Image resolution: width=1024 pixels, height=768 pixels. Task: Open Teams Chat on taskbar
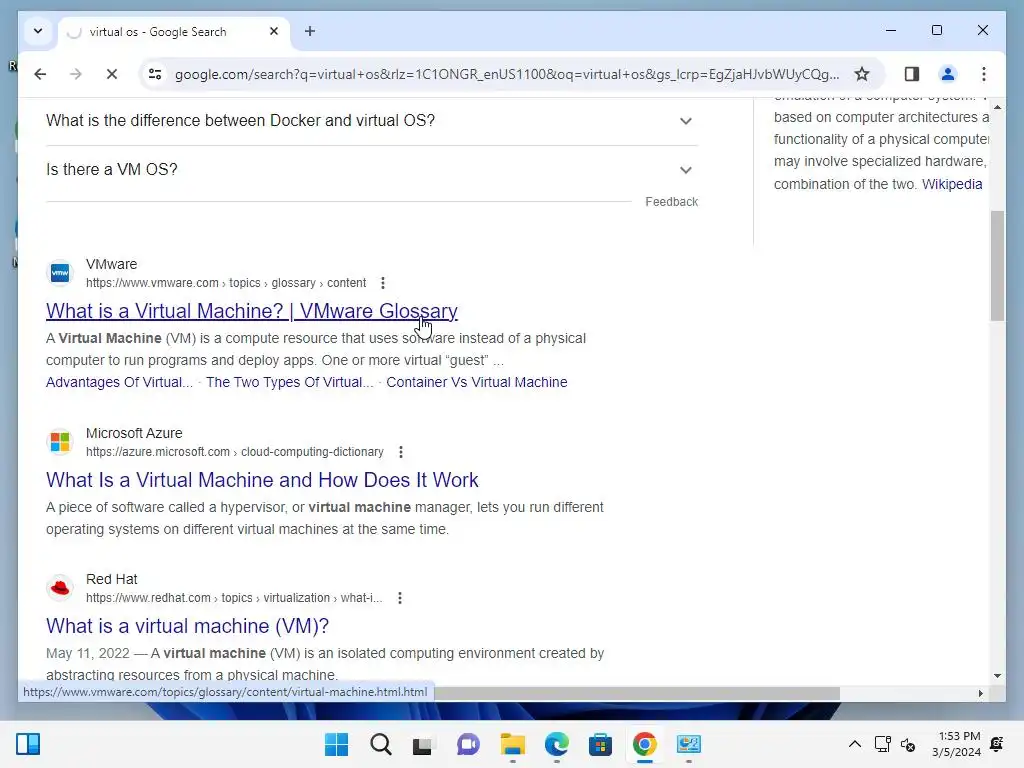point(468,744)
